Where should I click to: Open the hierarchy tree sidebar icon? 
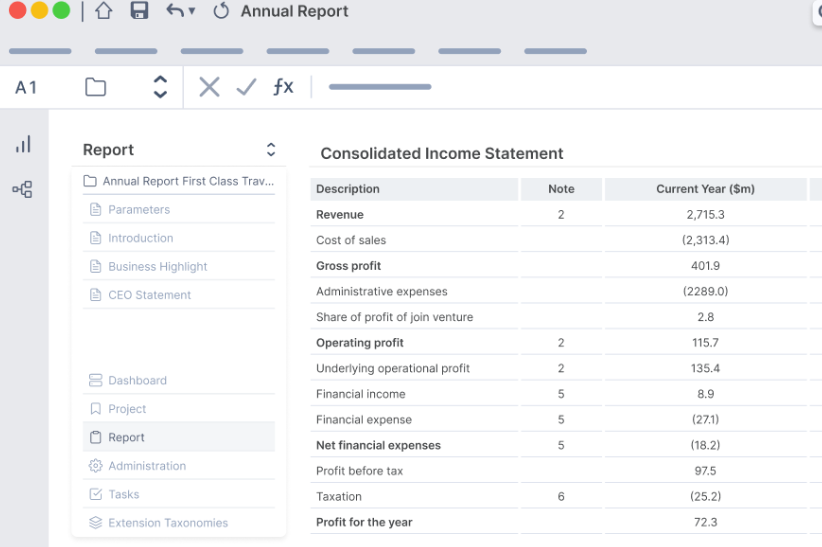pos(23,189)
